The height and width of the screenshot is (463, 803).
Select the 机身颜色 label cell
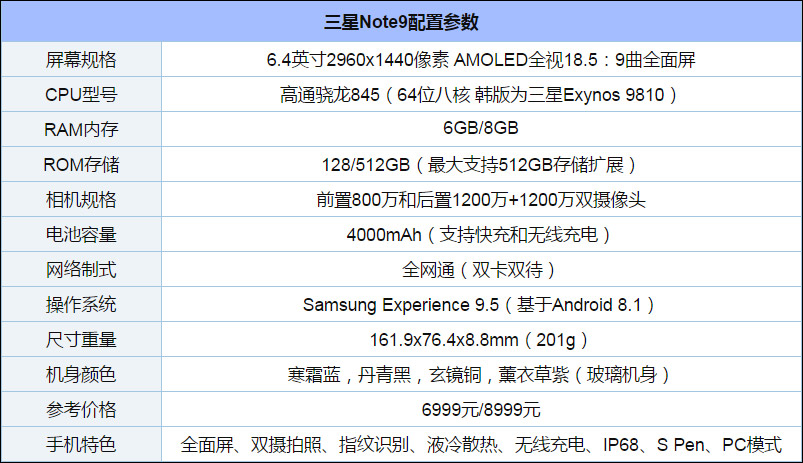click(x=81, y=374)
